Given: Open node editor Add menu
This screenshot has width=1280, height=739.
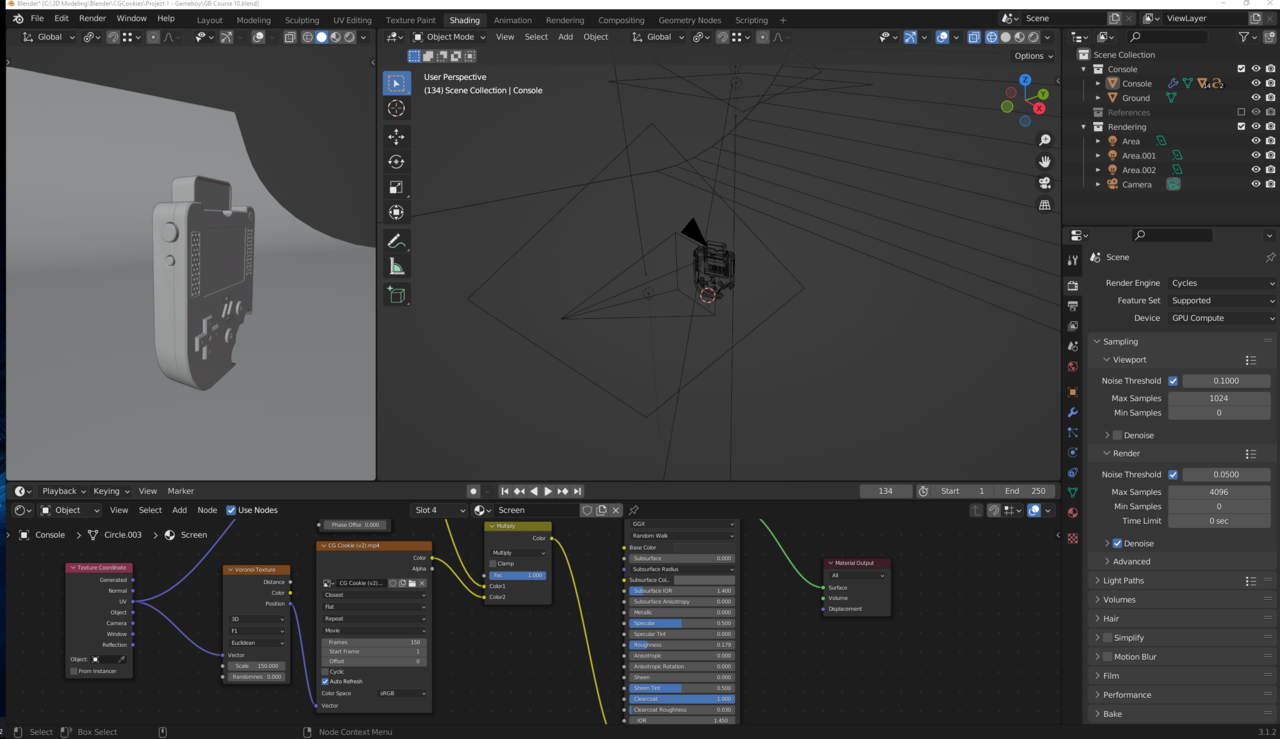Looking at the screenshot, I should coord(179,510).
